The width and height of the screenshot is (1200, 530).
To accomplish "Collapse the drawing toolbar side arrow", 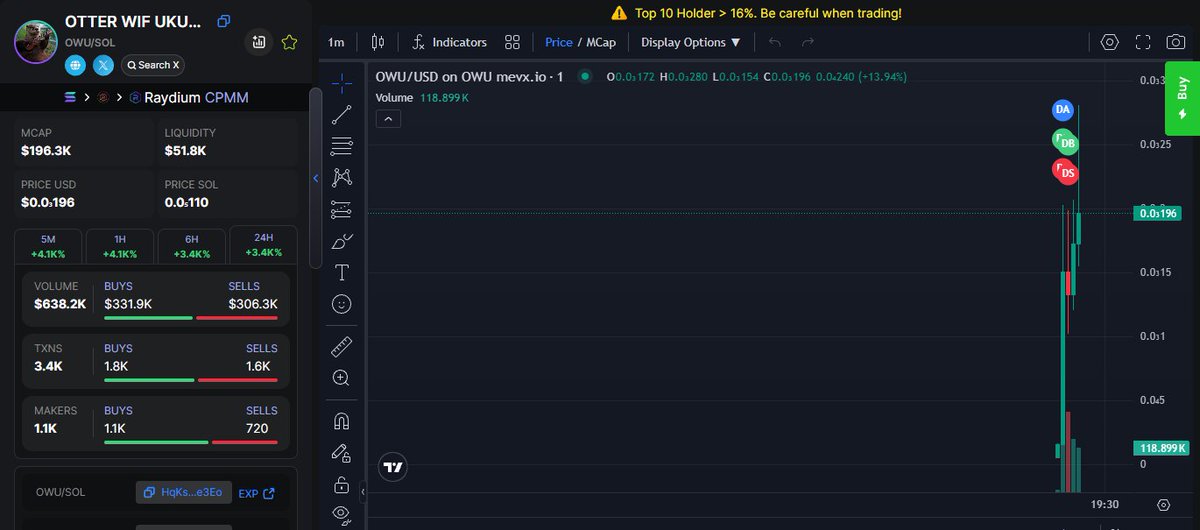I will click(362, 491).
